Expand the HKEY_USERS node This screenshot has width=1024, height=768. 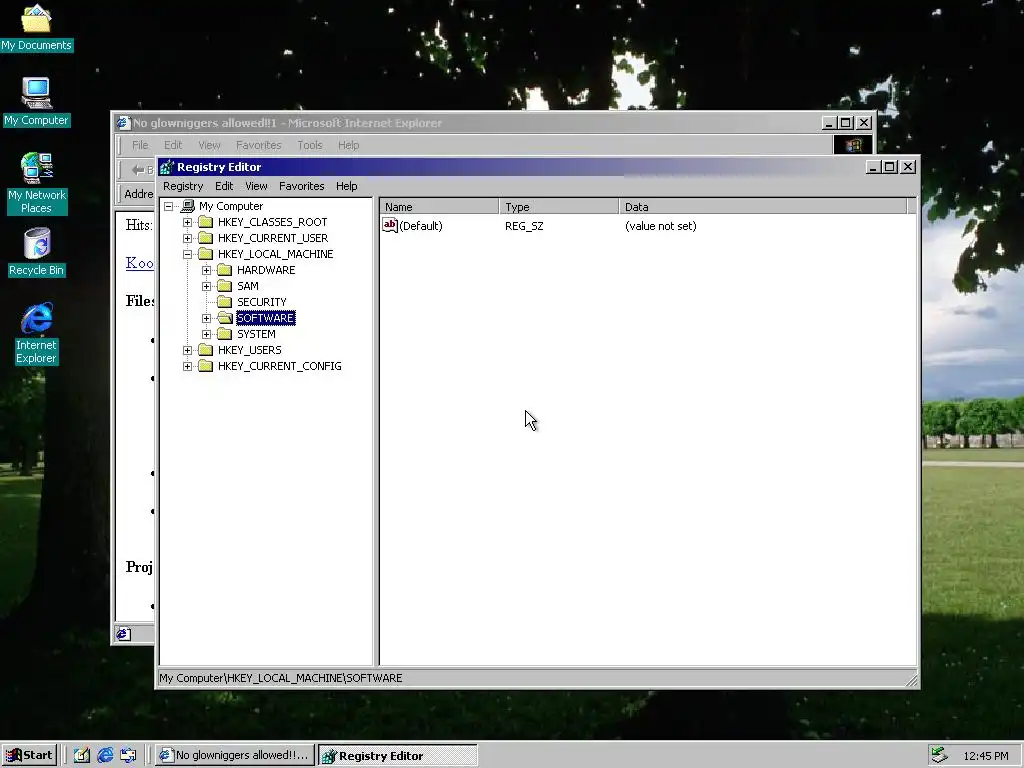[x=187, y=350]
